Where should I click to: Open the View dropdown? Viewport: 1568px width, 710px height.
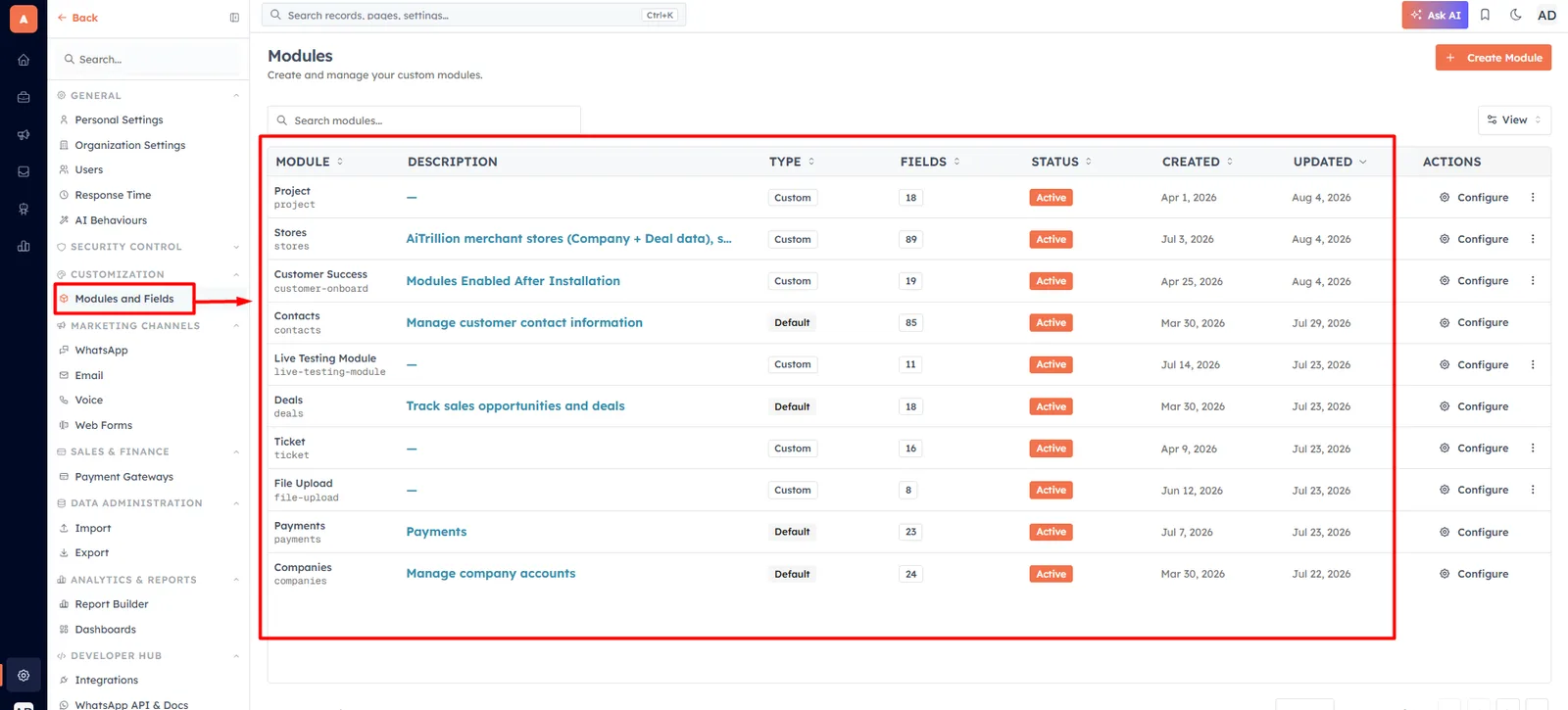(1514, 119)
